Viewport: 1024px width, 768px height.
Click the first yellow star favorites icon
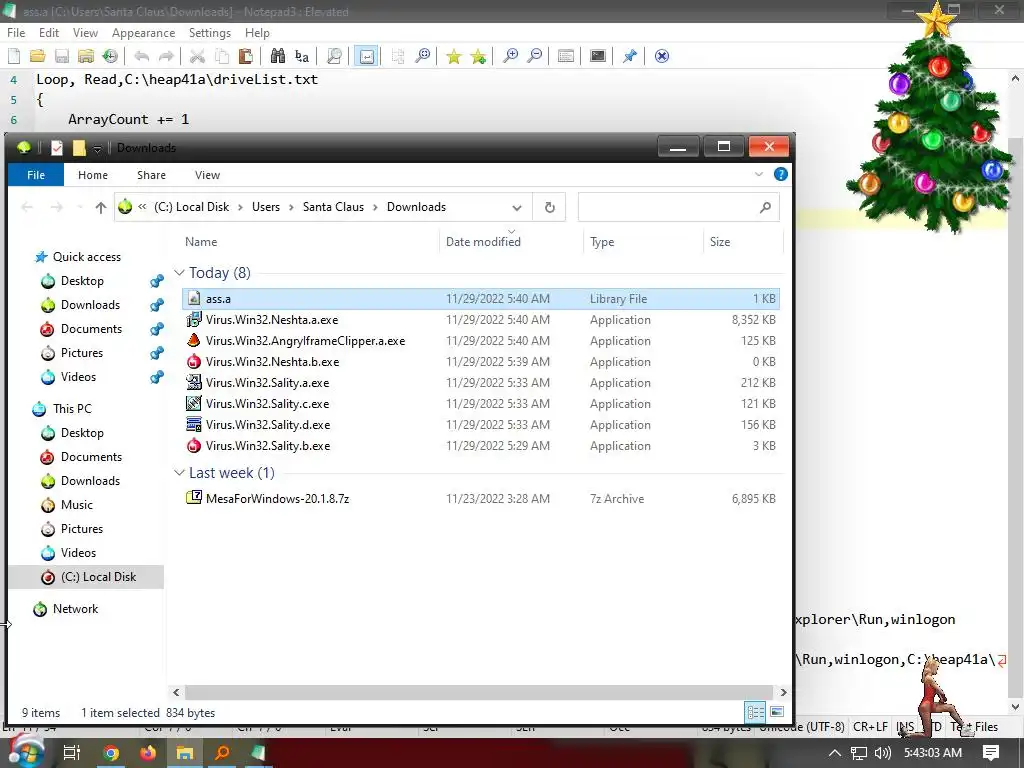(x=453, y=56)
